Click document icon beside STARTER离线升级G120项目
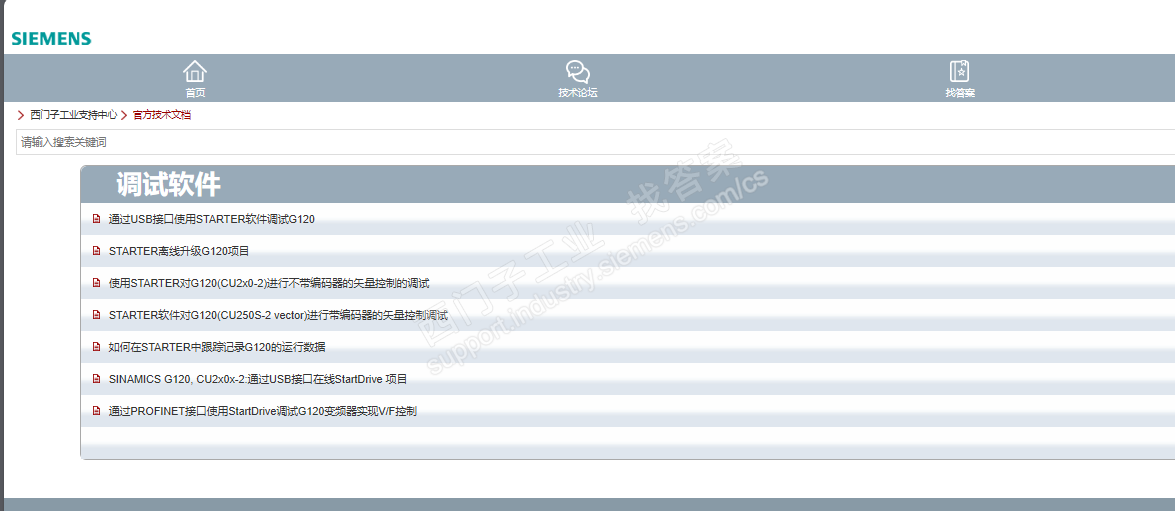 96,251
